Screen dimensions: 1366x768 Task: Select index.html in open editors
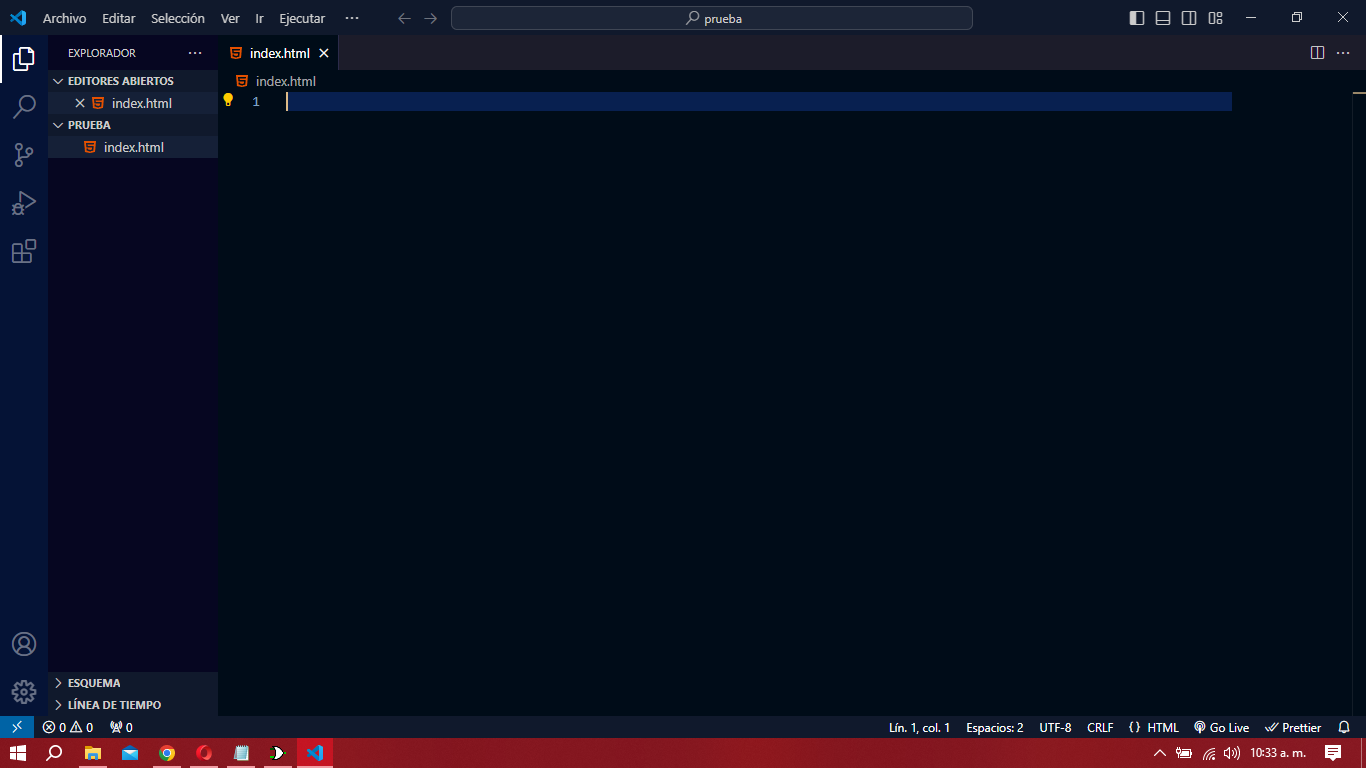point(133,103)
